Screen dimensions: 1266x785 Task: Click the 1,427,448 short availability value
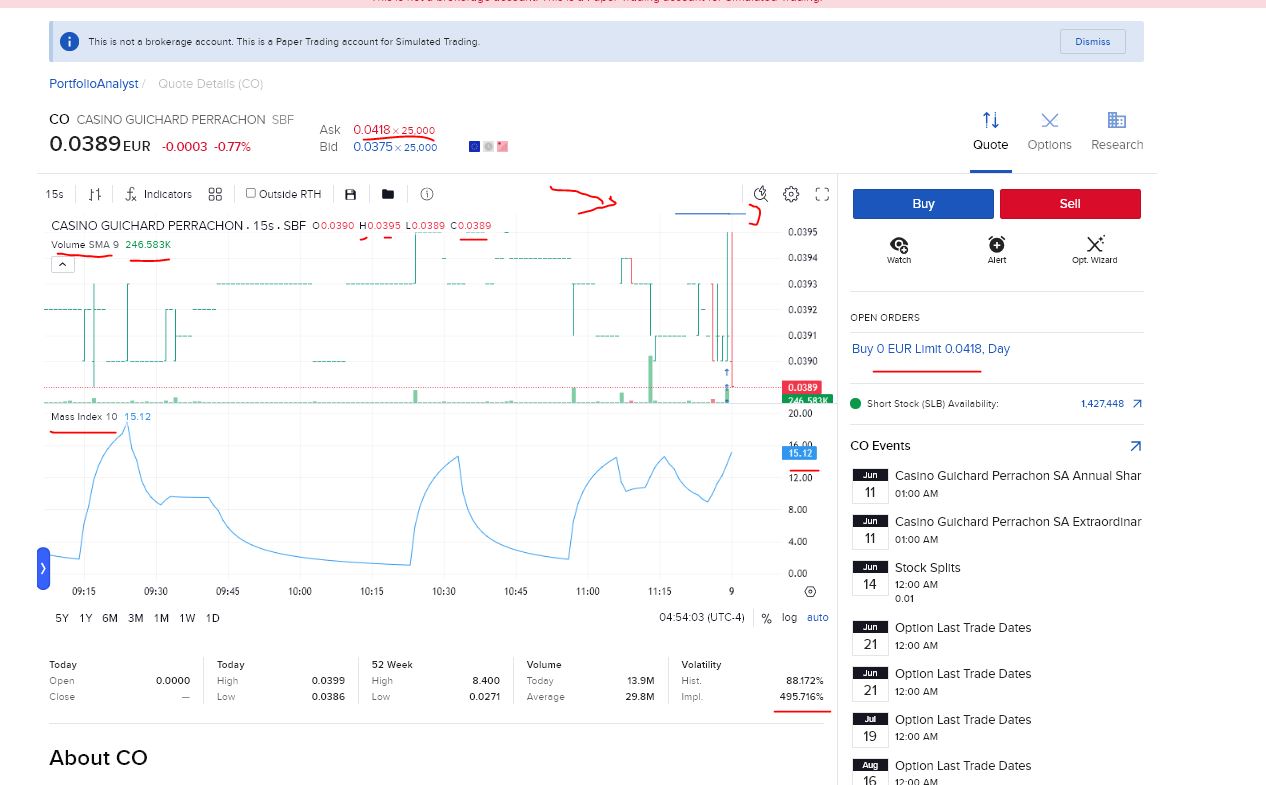(1102, 404)
